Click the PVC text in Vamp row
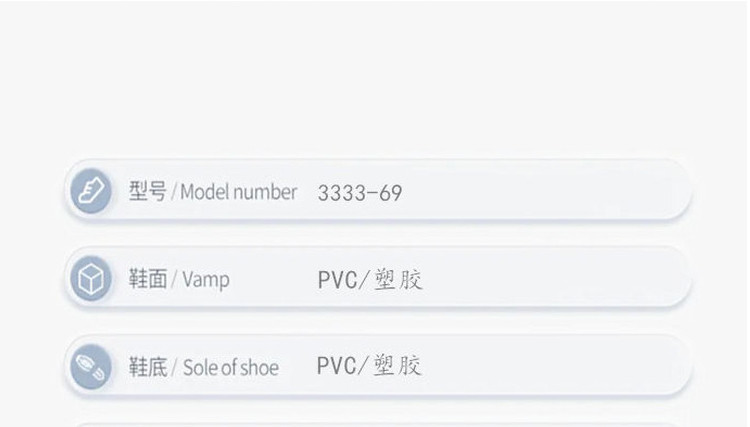This screenshot has width=750, height=427. [x=337, y=280]
